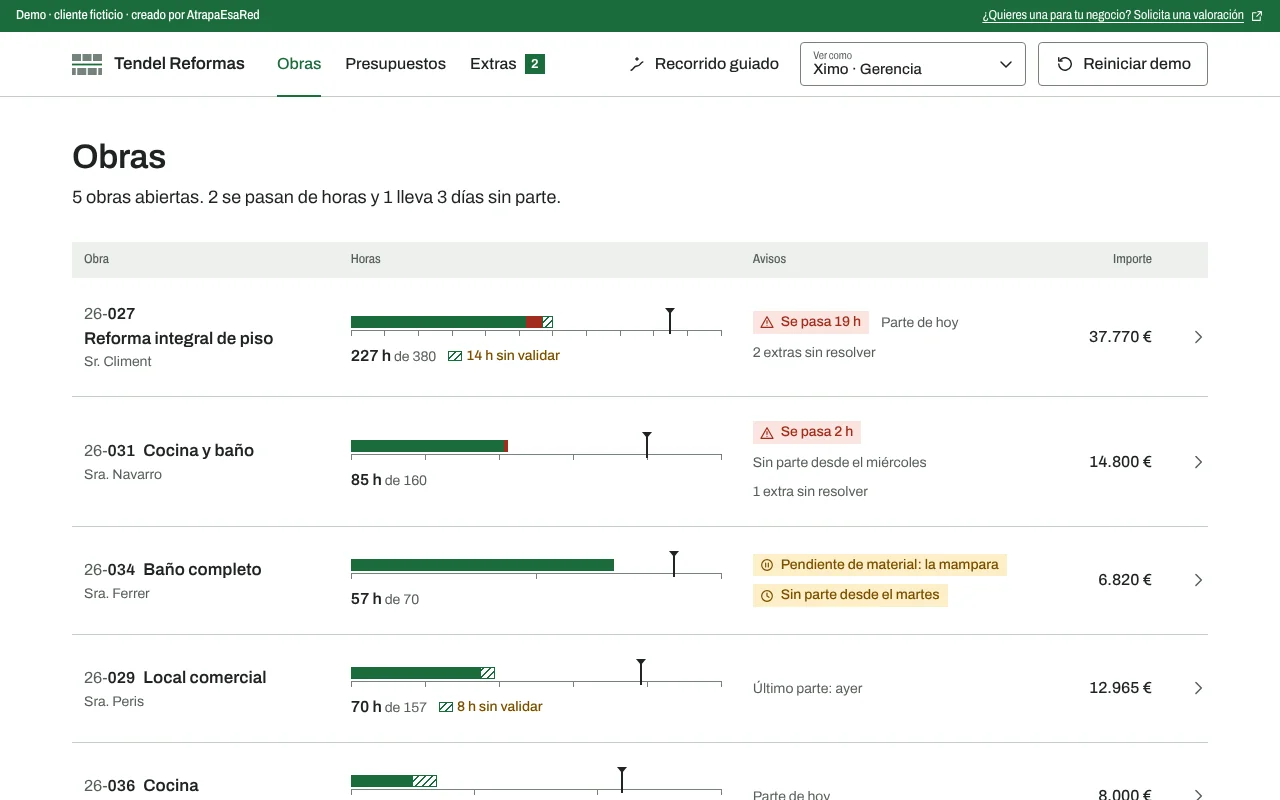Screen dimensions: 1280x800
Task: Click the Reiniciar demo button
Action: (1123, 64)
